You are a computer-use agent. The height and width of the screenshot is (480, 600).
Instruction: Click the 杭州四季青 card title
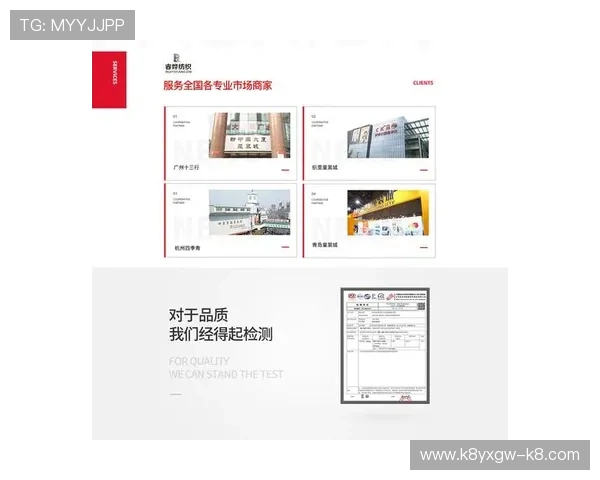point(188,248)
